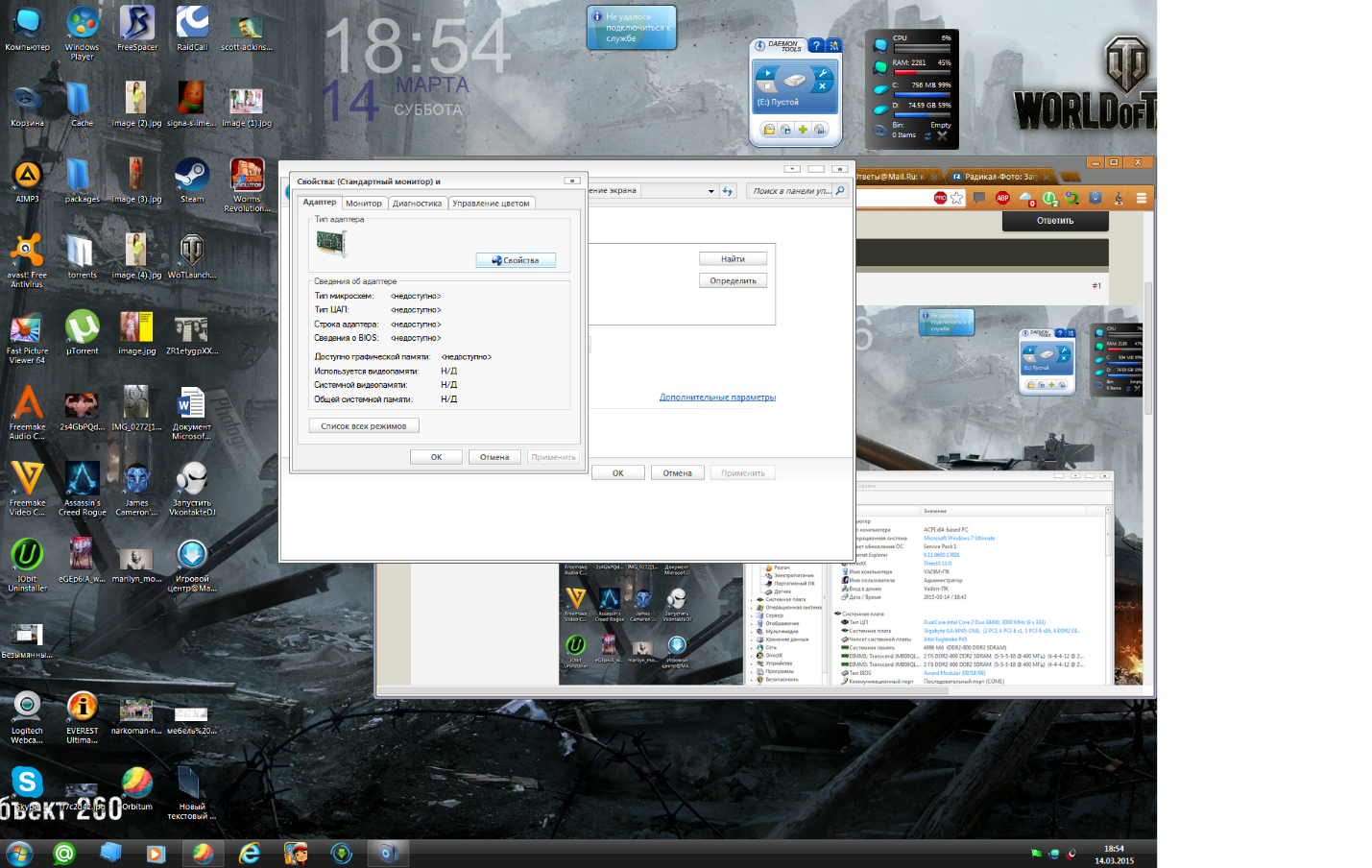Screen dimensions: 1372x868
Task: Select the Адаптер tab
Action: pos(320,203)
